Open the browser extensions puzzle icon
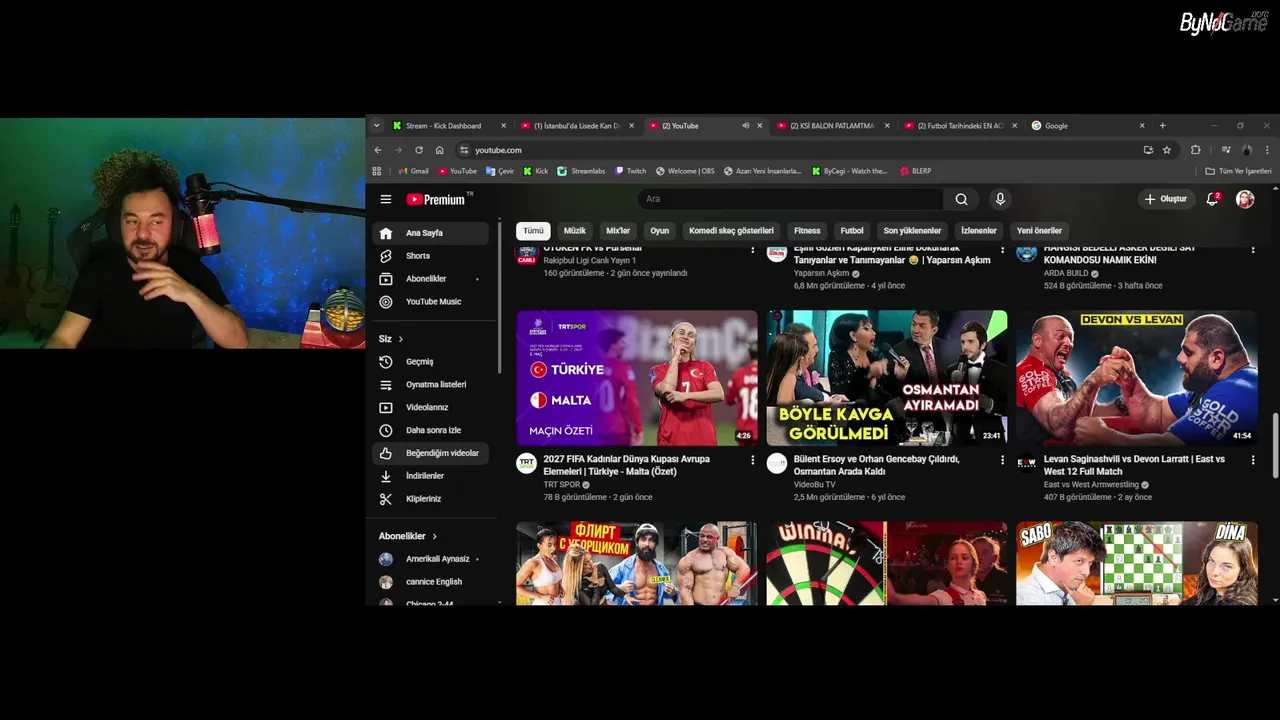Image resolution: width=1280 pixels, height=720 pixels. [x=1195, y=150]
